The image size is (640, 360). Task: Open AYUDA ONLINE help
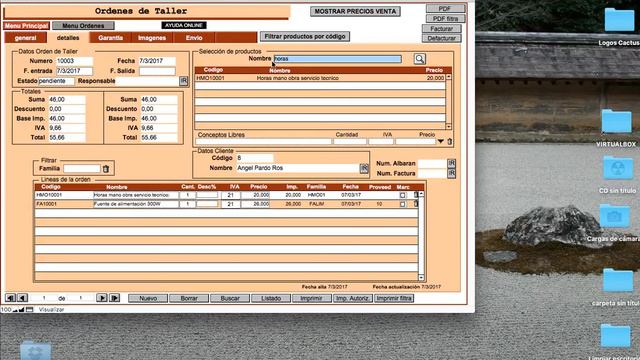[x=184, y=25]
